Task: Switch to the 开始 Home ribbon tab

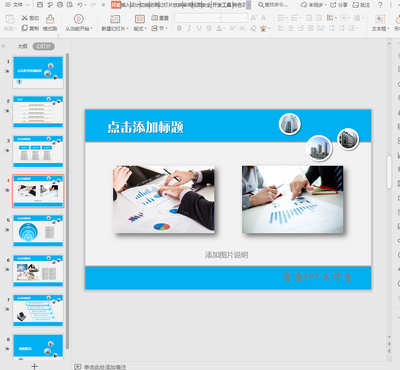Action: (x=115, y=5)
